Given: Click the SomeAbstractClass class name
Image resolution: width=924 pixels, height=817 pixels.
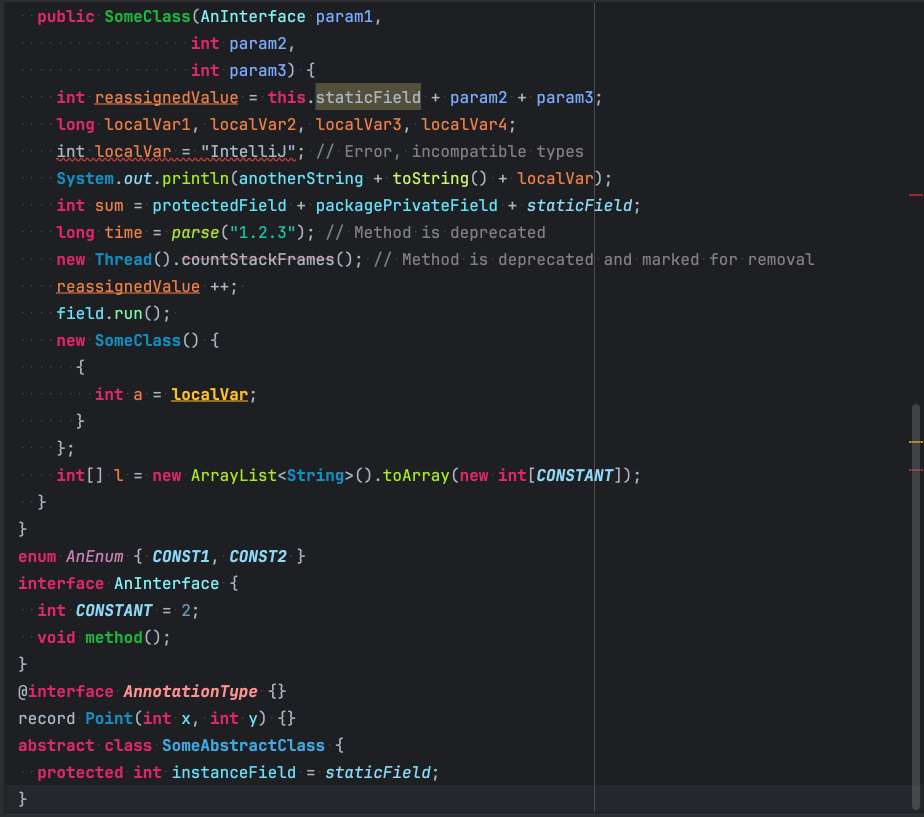Looking at the screenshot, I should click(x=243, y=745).
